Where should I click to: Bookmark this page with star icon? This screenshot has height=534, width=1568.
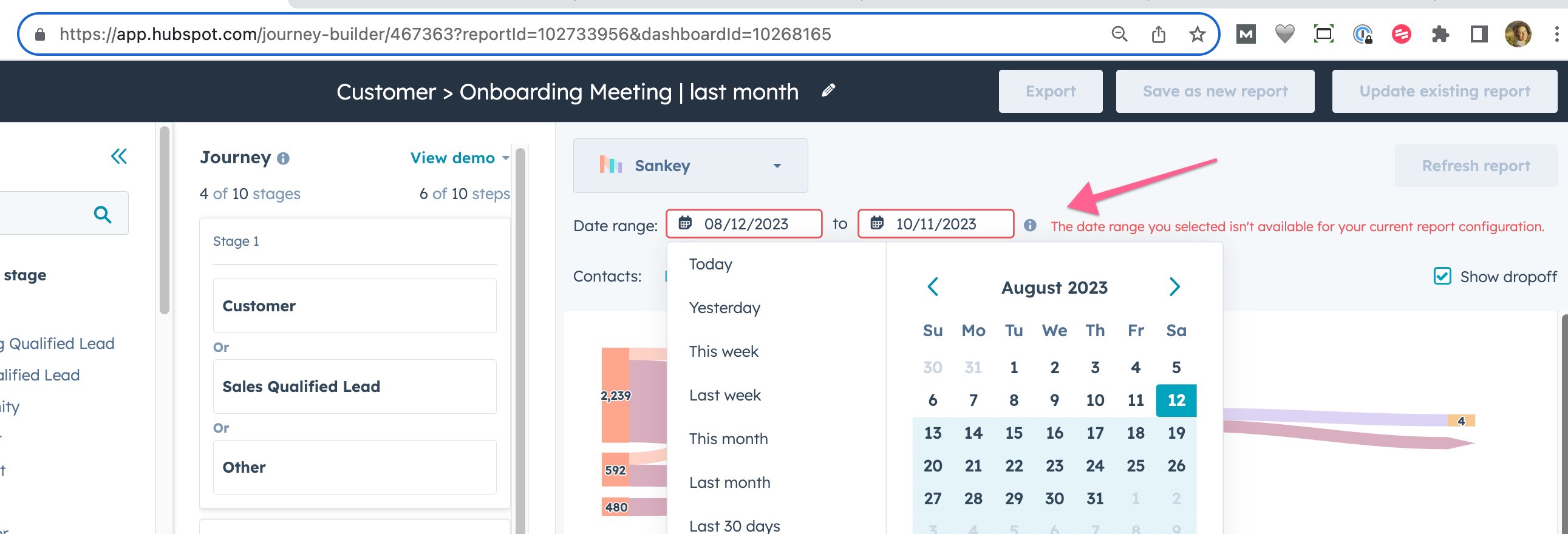[1197, 34]
